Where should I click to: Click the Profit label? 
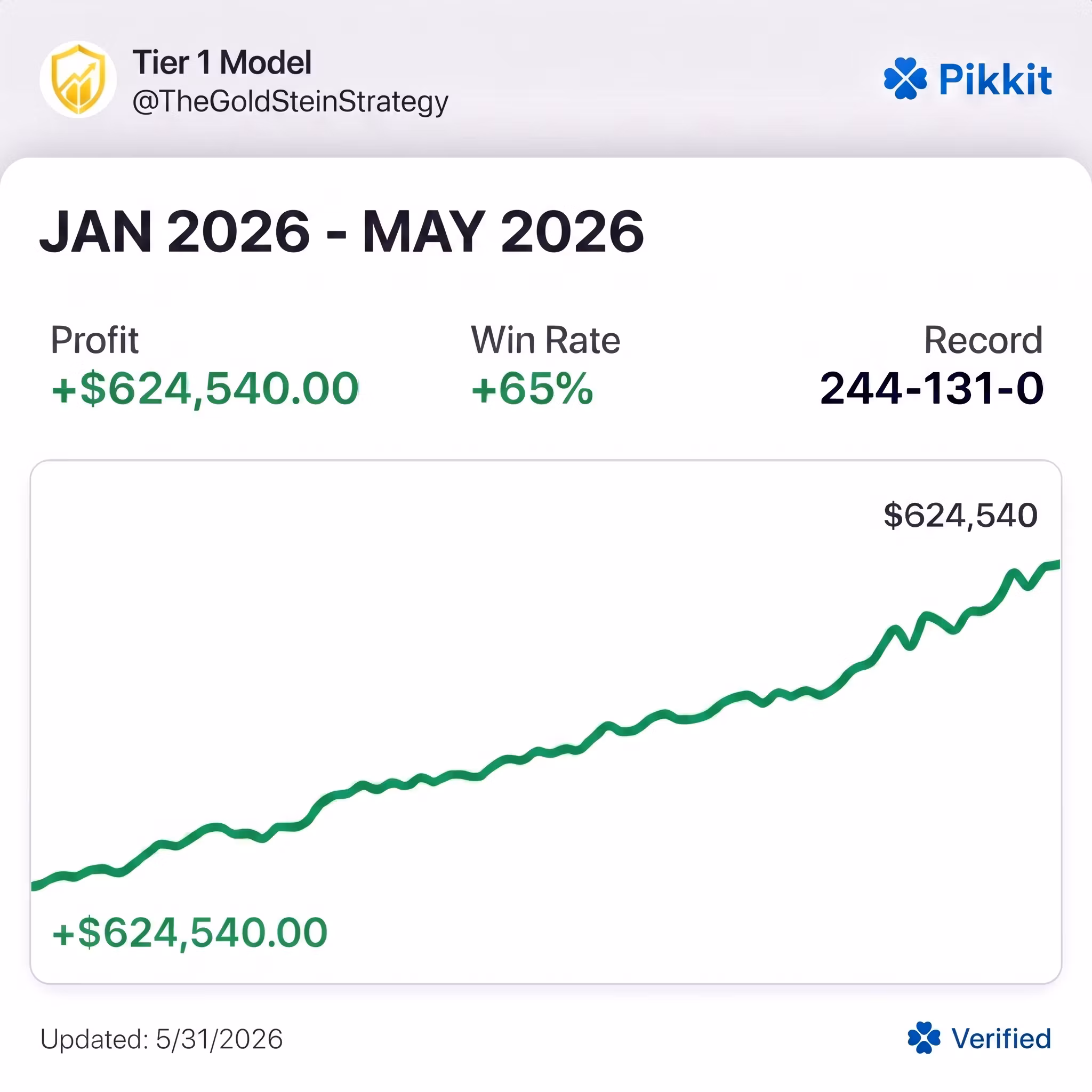point(94,341)
